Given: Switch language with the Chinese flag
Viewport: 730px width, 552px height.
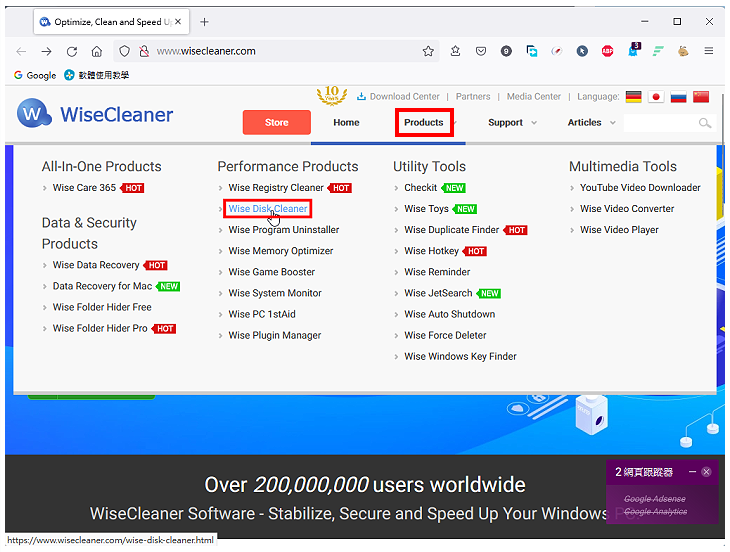Looking at the screenshot, I should [701, 96].
